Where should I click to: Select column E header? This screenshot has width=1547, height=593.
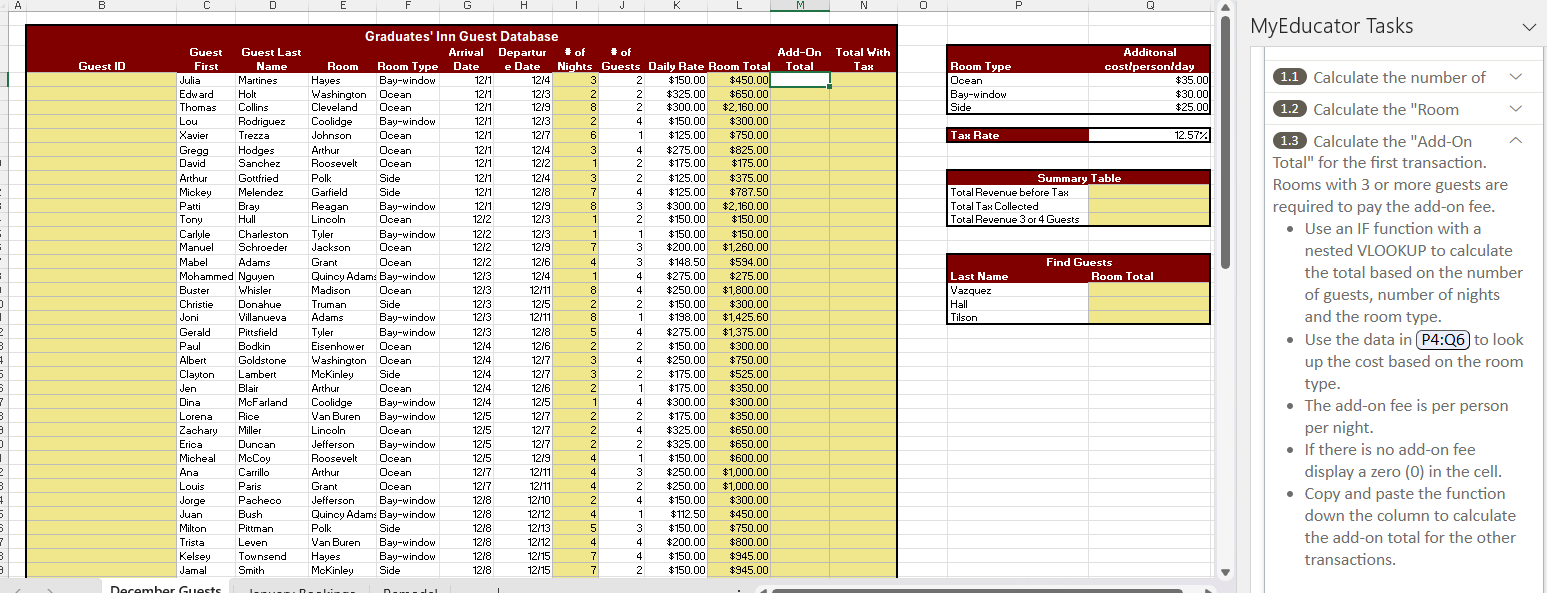click(343, 6)
